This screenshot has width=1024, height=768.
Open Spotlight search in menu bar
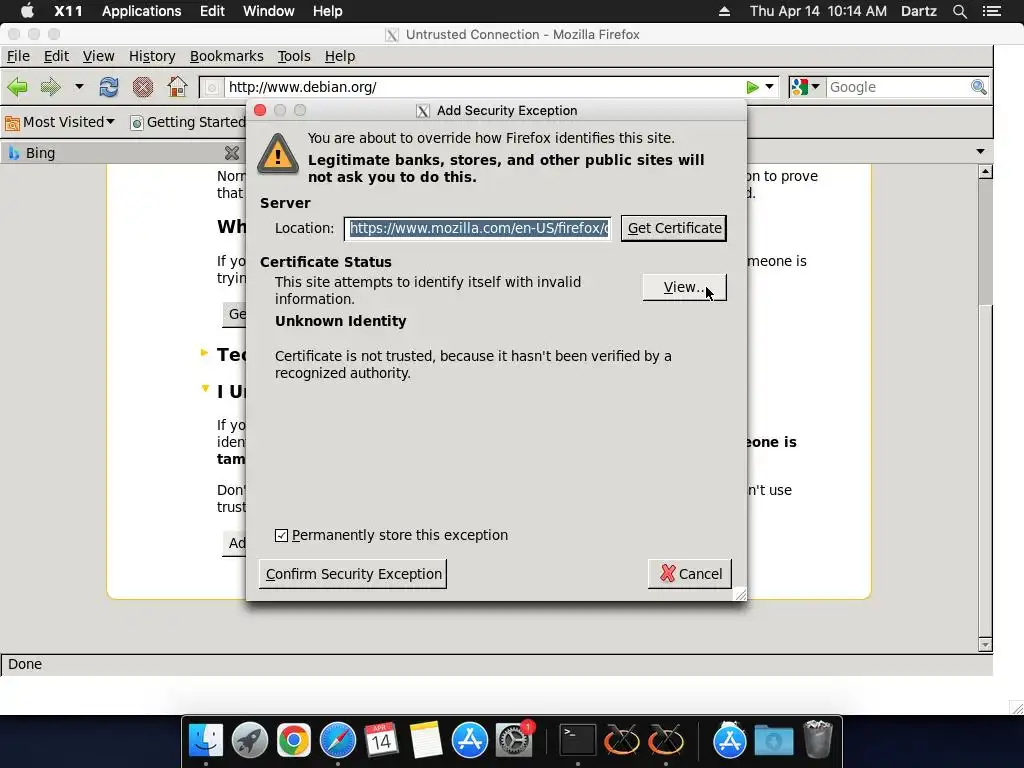click(959, 11)
